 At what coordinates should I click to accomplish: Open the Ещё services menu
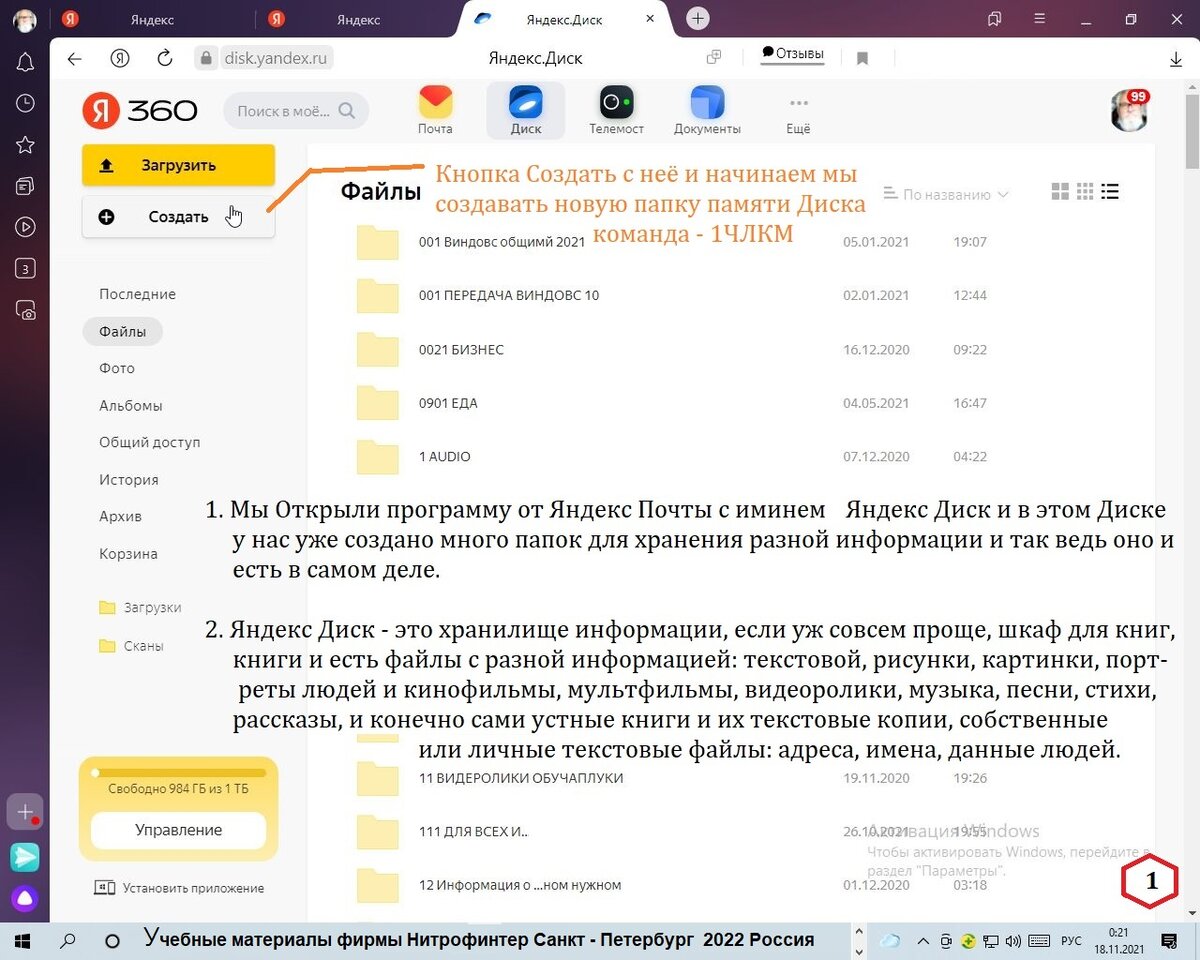798,113
